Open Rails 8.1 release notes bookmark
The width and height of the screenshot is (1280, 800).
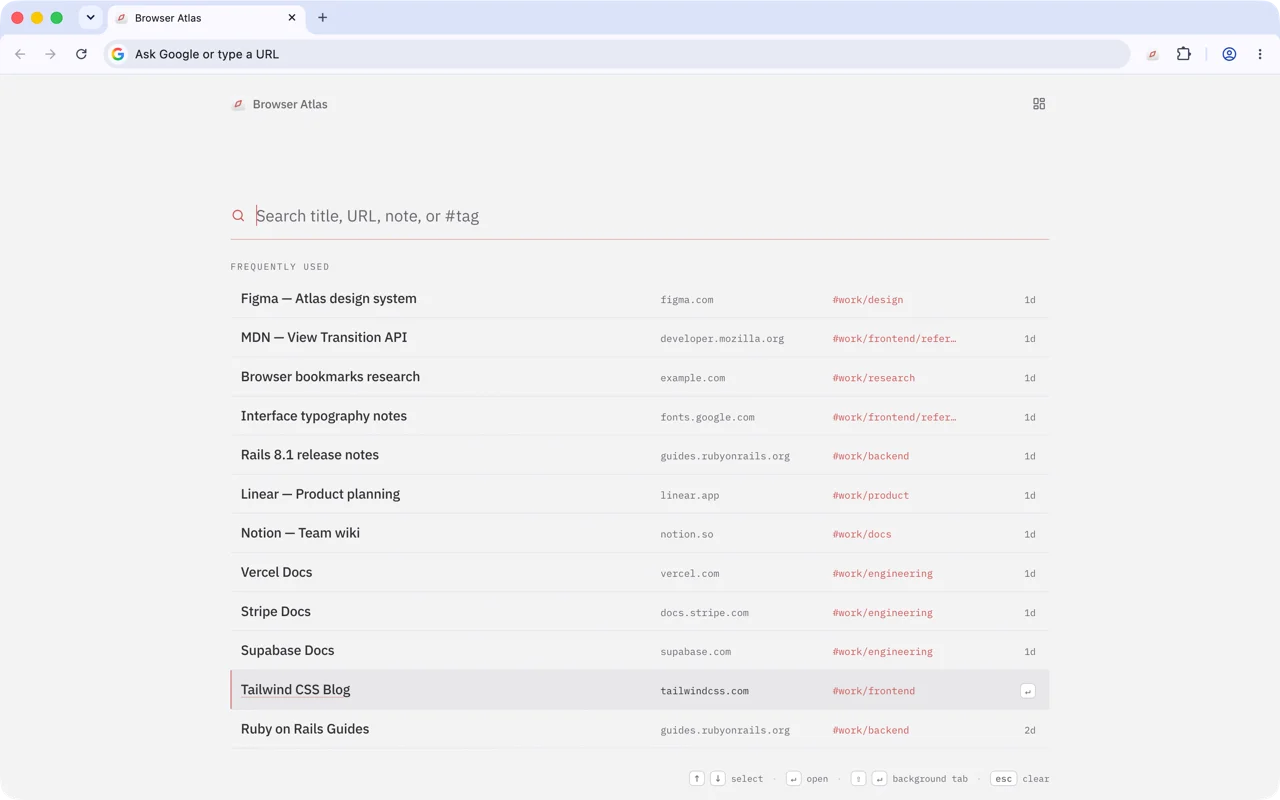tap(640, 455)
